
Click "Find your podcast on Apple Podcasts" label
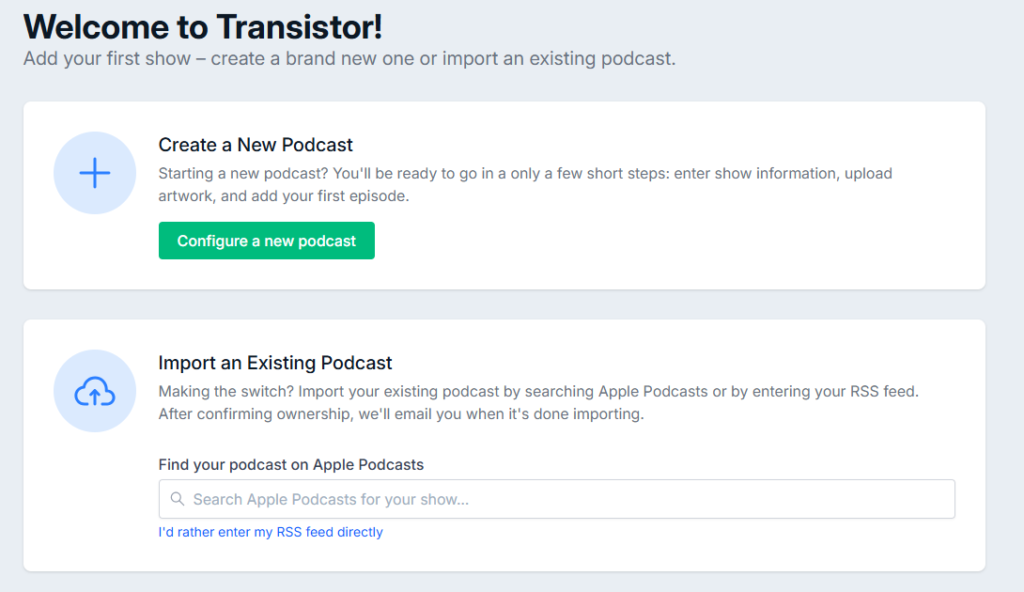[291, 465]
